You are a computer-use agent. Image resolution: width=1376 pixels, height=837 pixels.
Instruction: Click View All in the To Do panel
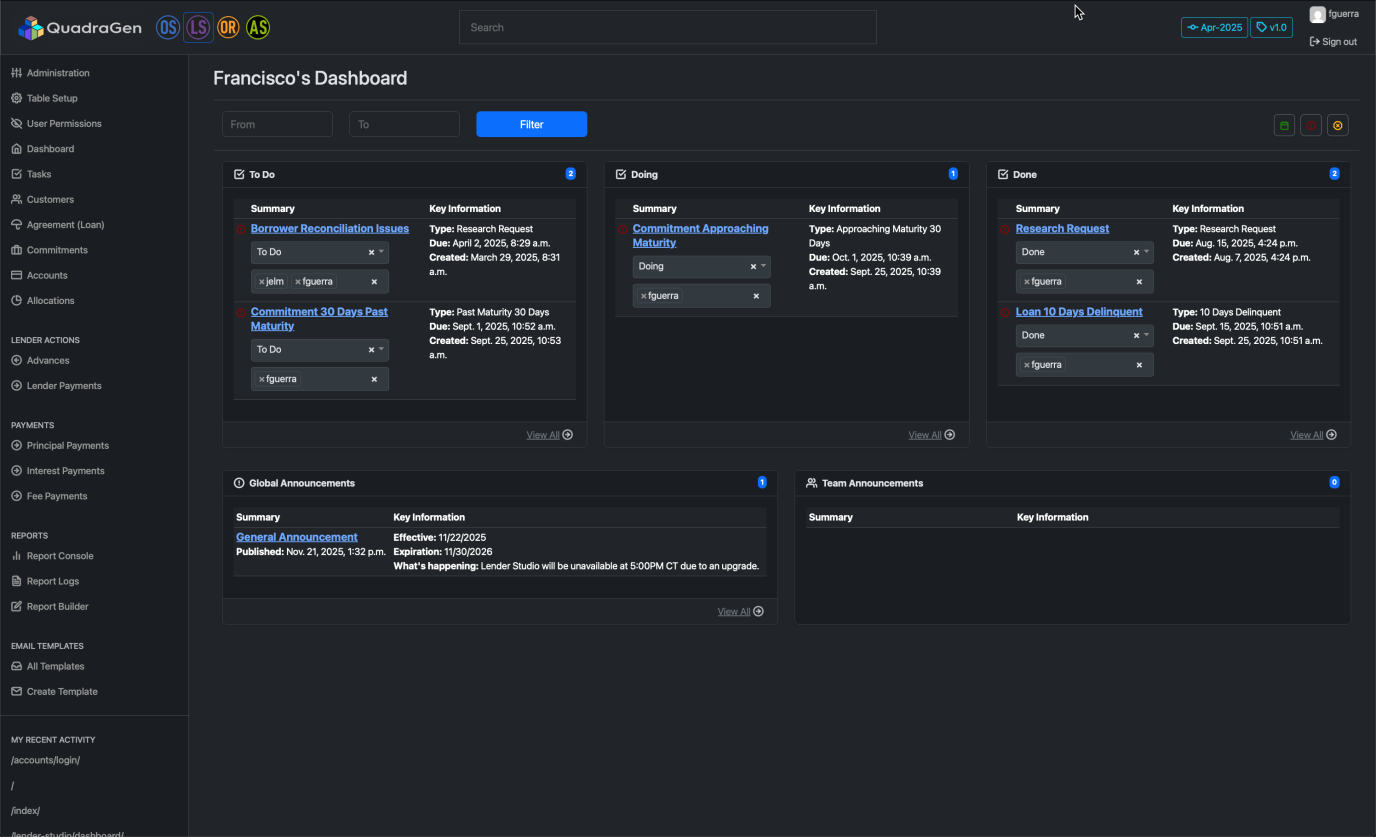[x=549, y=435]
